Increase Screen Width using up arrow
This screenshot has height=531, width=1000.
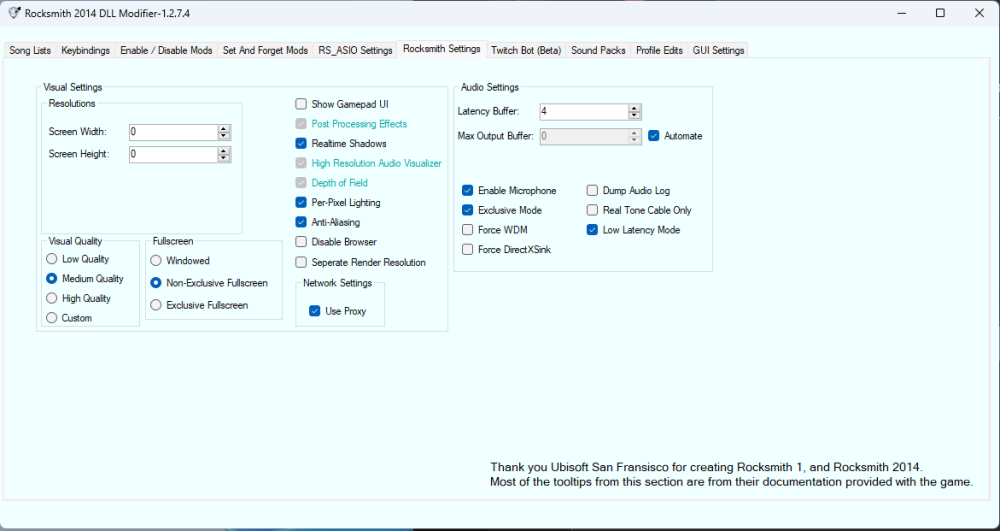click(224, 128)
